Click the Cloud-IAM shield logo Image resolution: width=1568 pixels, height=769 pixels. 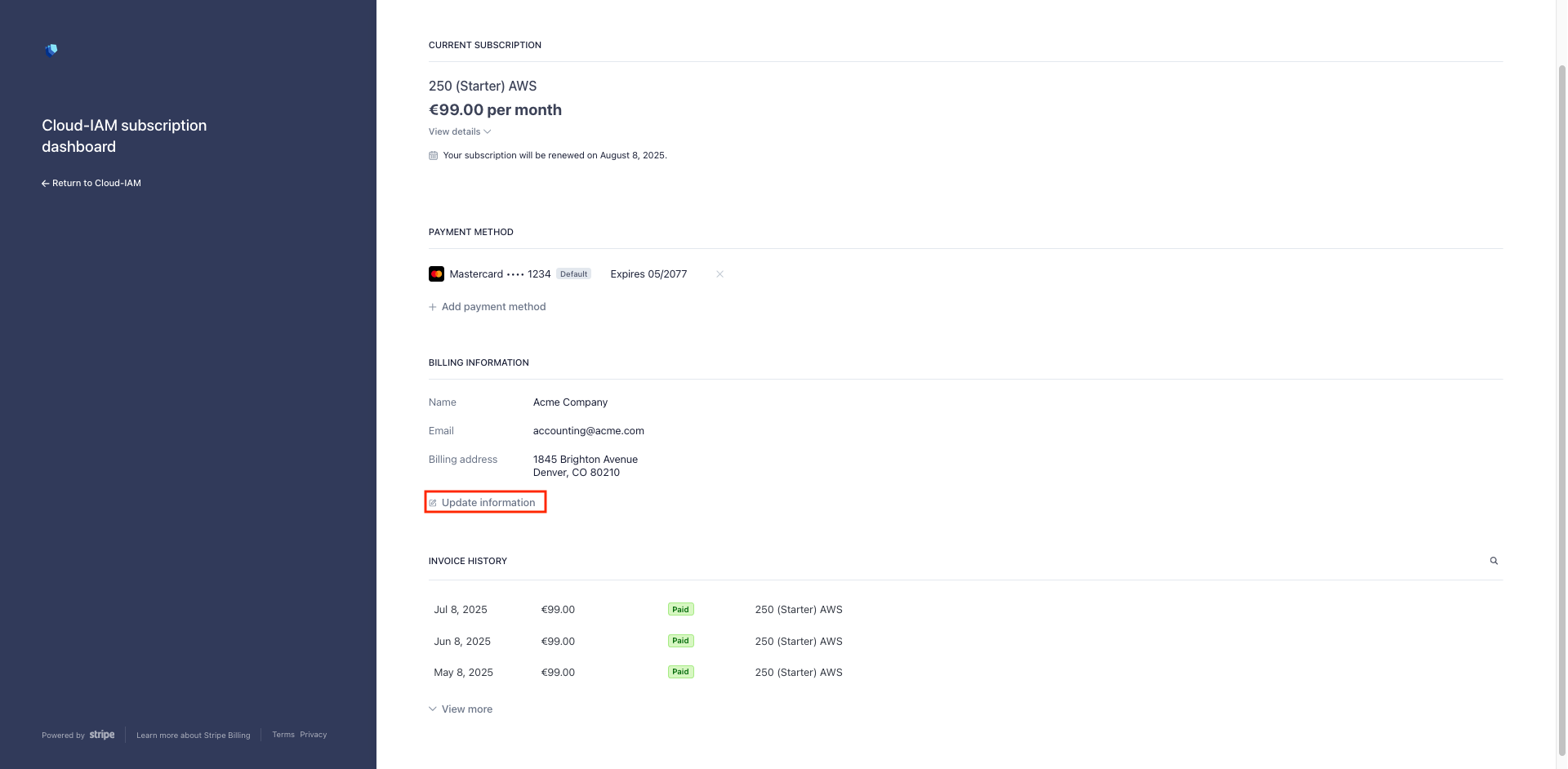click(x=51, y=51)
